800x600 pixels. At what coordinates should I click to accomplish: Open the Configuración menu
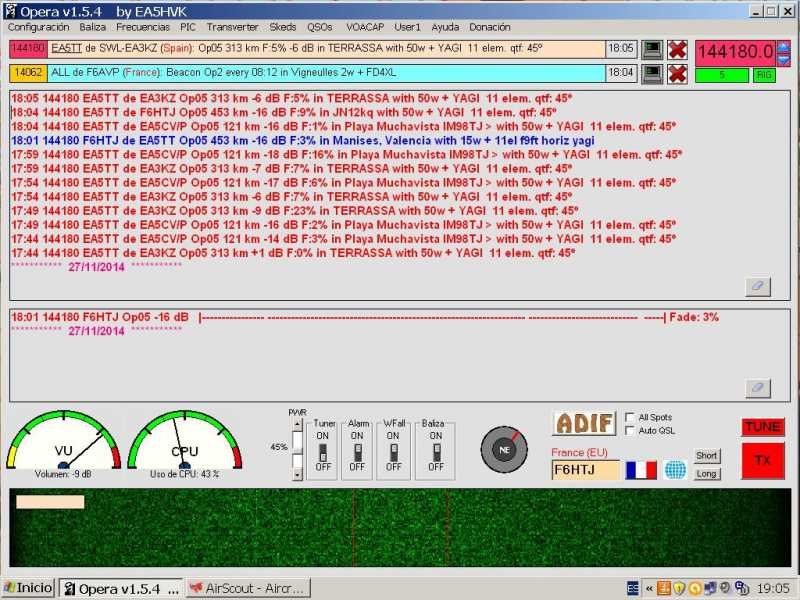[38, 27]
